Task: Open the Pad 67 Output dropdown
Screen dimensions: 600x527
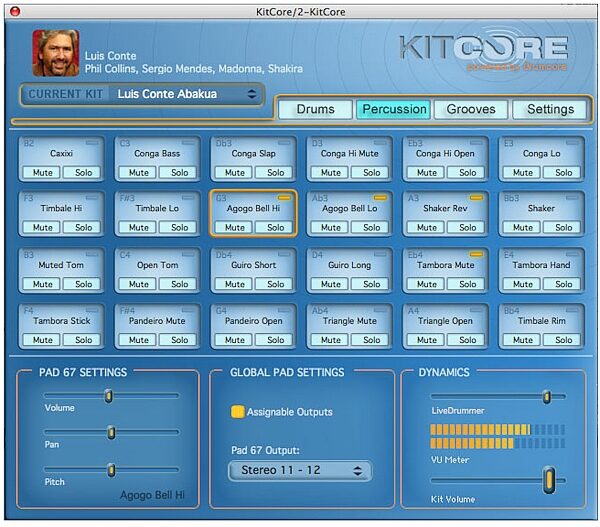Action: click(300, 470)
